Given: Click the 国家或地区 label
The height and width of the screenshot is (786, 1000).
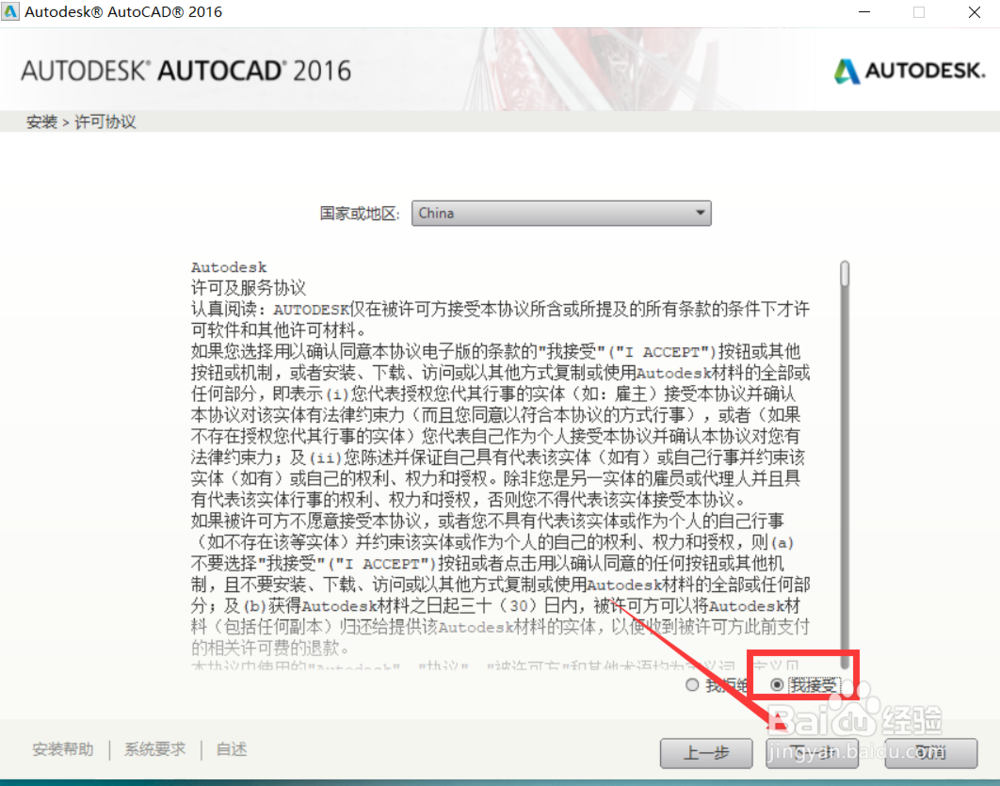Looking at the screenshot, I should pos(360,213).
